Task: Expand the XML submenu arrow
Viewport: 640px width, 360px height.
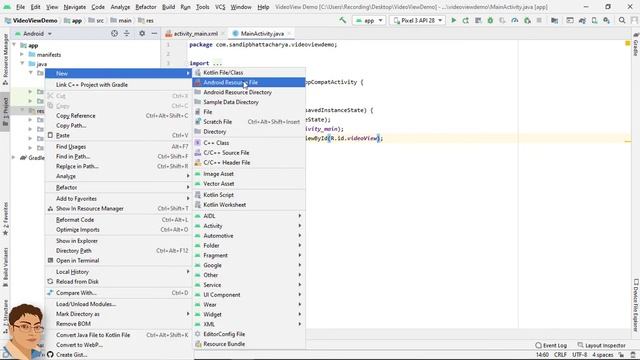Action: [x=300, y=324]
